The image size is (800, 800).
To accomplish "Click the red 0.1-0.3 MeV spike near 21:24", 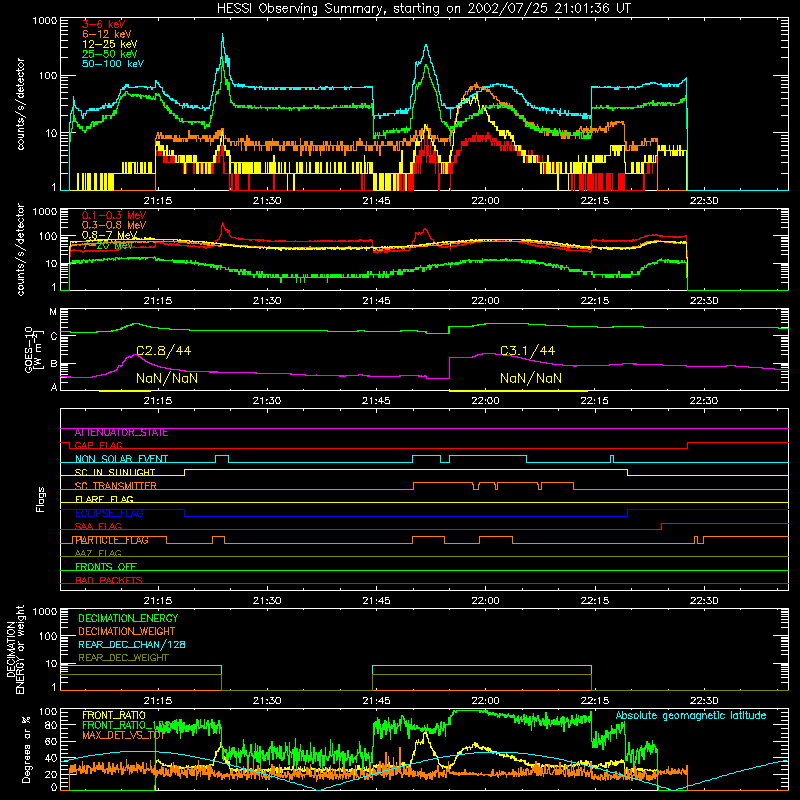I will tap(222, 224).
